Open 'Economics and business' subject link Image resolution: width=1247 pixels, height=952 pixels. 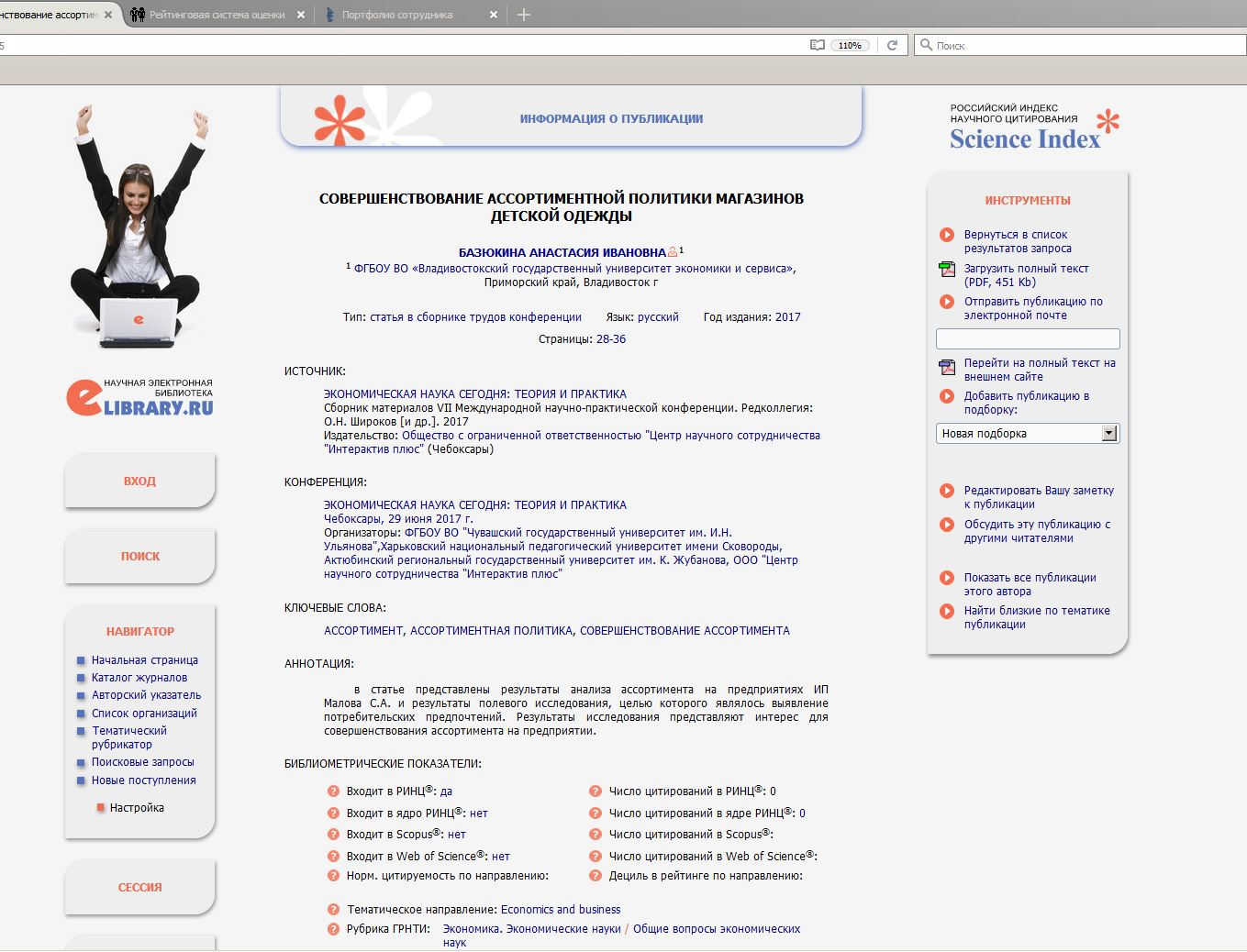point(561,910)
